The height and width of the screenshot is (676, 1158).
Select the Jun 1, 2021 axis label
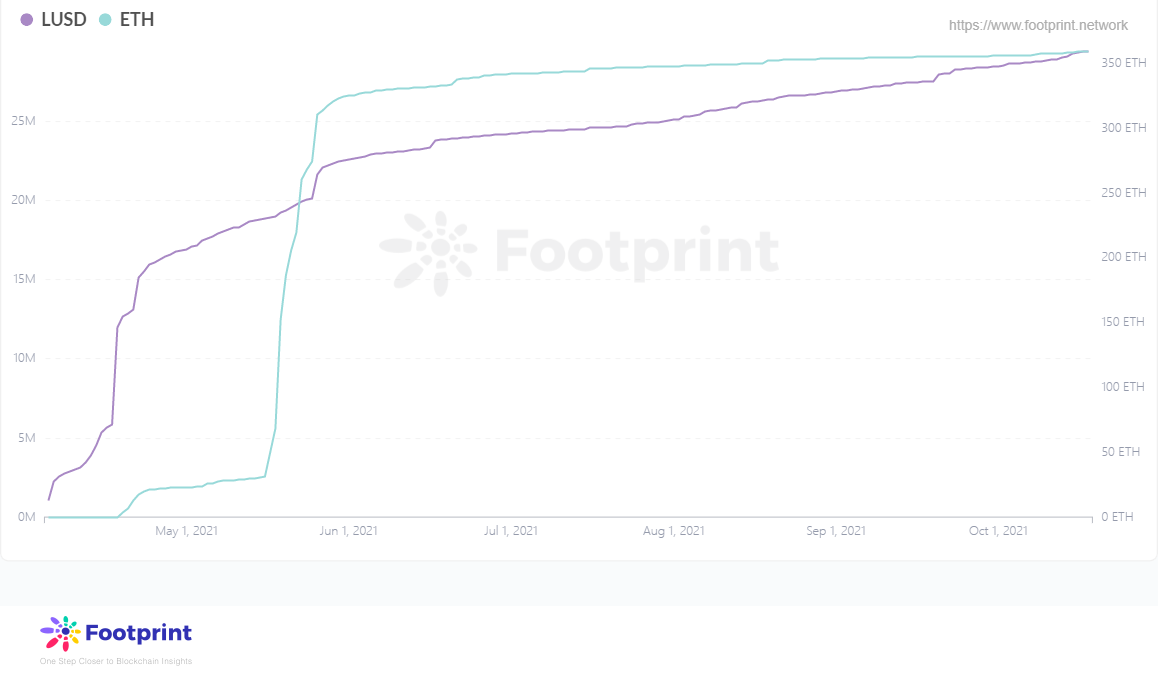point(349,530)
